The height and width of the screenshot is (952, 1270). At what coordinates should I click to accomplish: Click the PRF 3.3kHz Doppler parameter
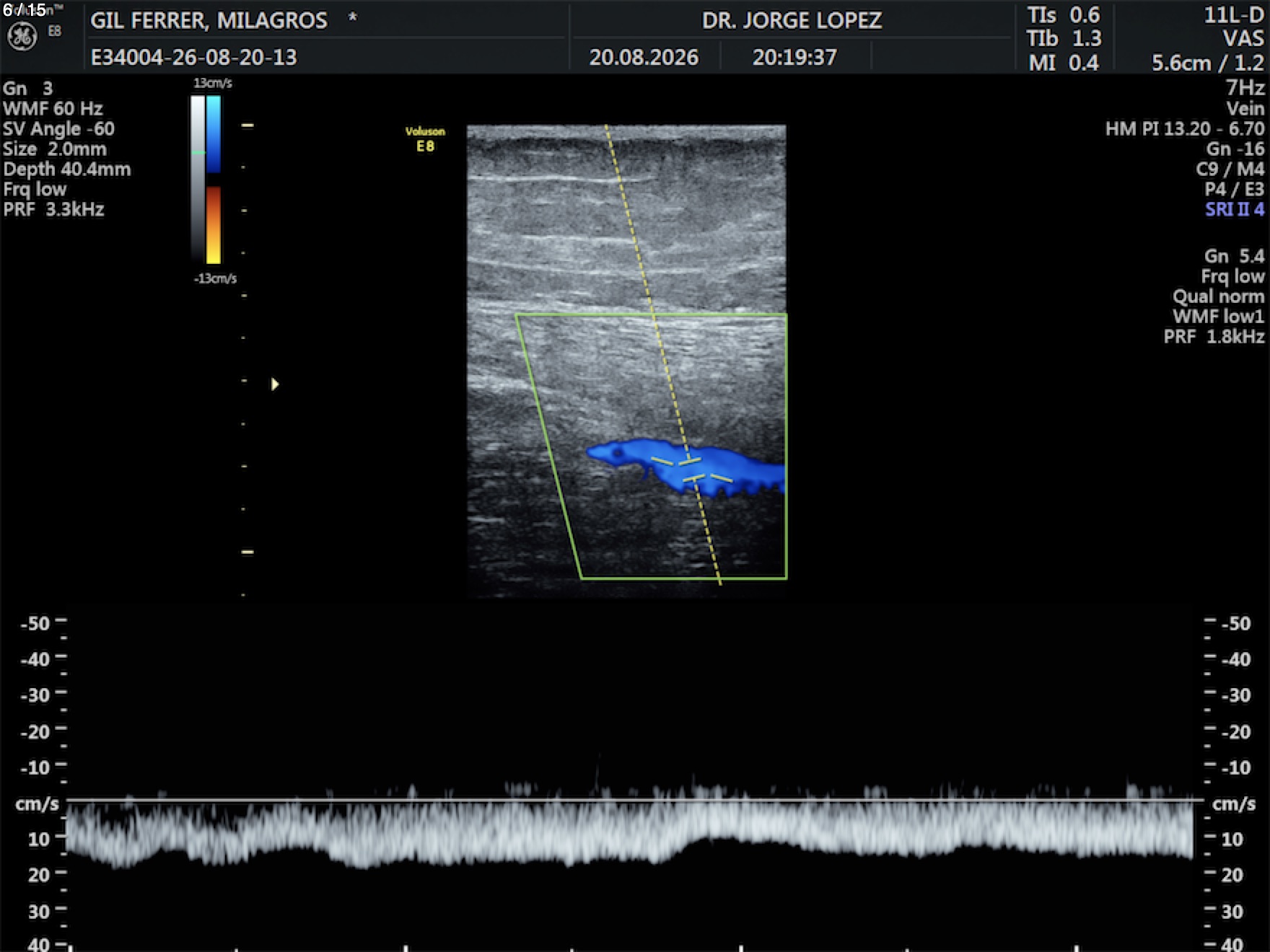(54, 210)
